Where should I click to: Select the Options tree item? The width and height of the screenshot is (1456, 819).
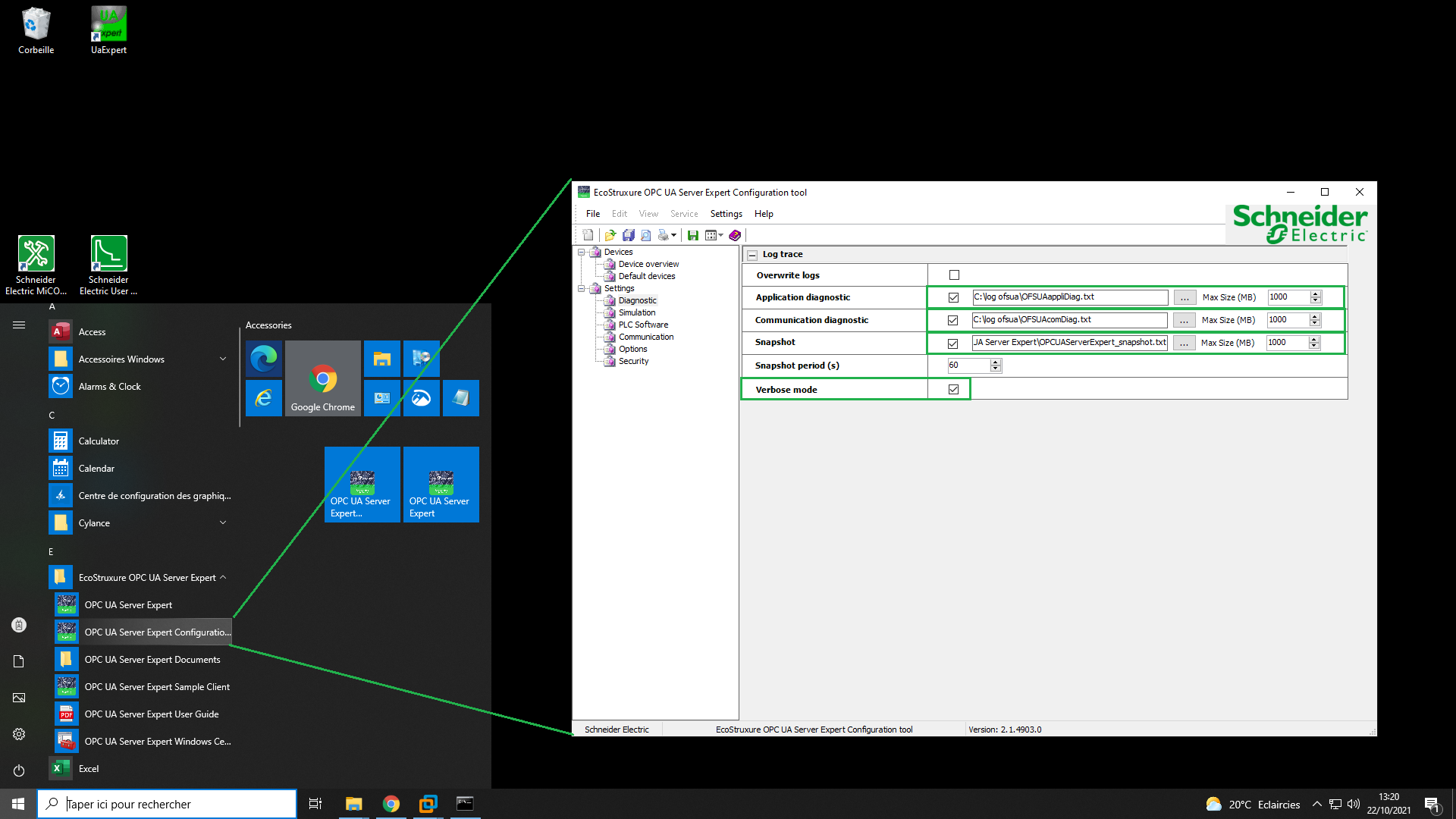click(x=632, y=349)
